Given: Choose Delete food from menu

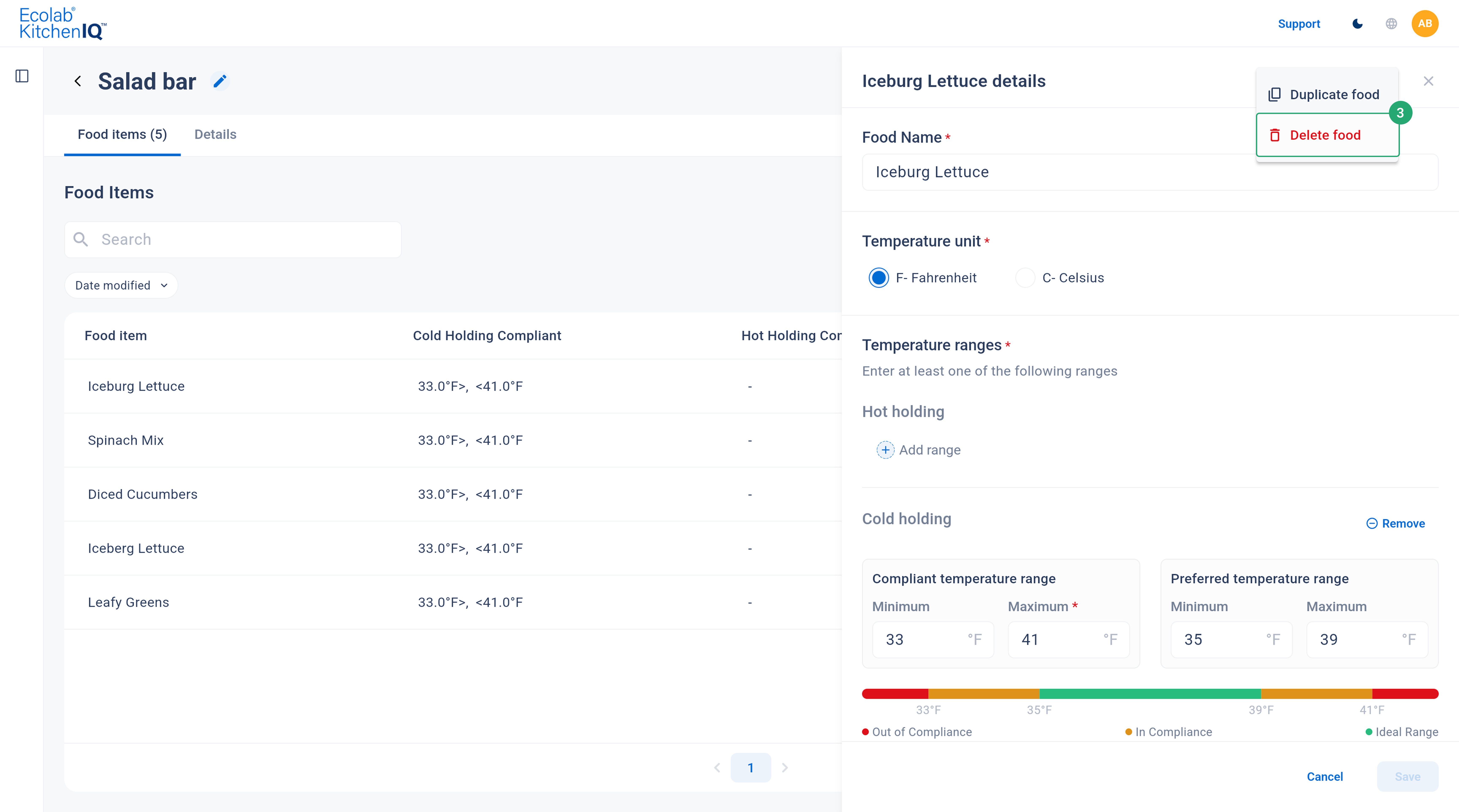Looking at the screenshot, I should click(x=1327, y=135).
